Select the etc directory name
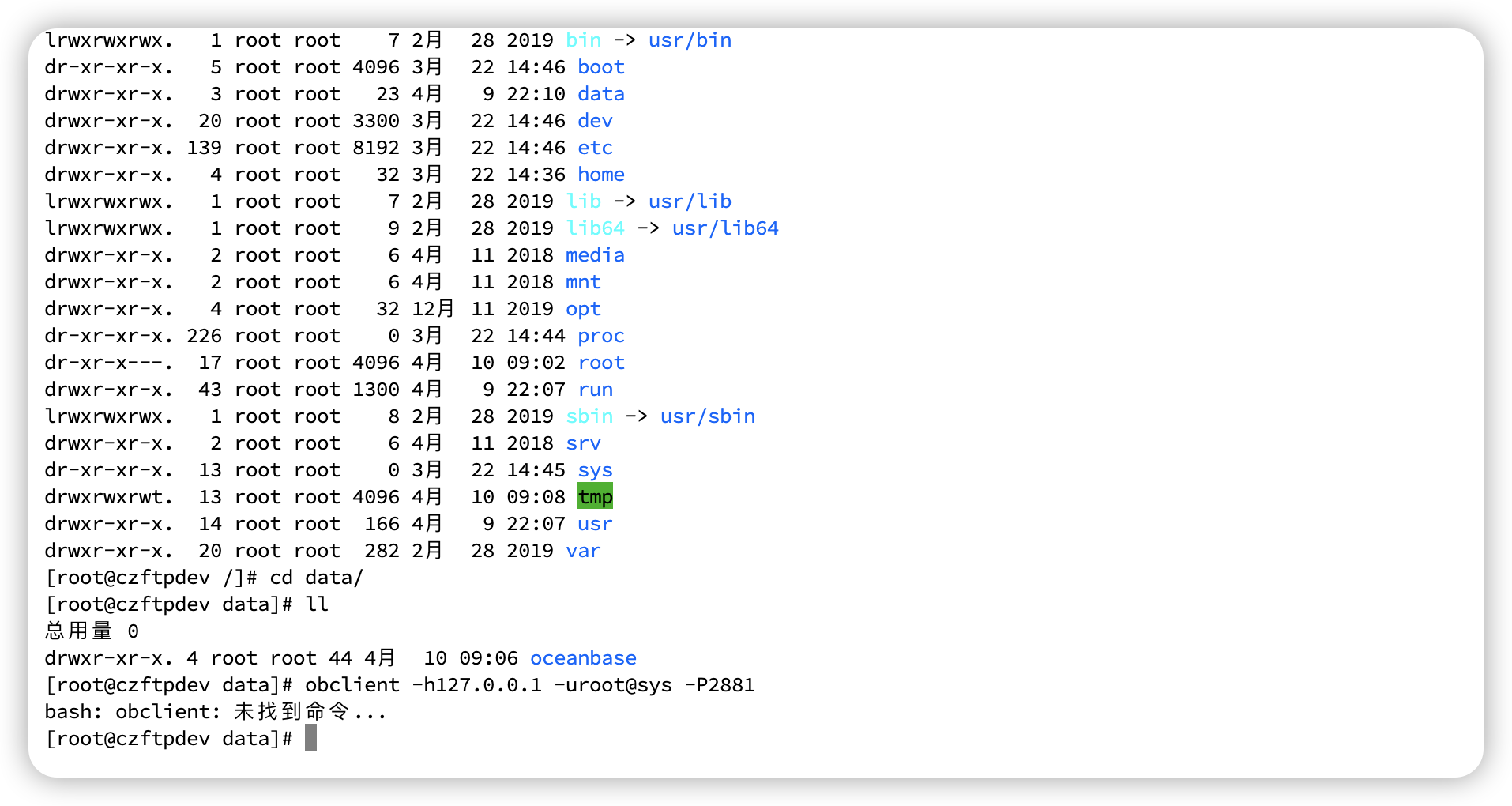This screenshot has width=1512, height=806. [595, 148]
